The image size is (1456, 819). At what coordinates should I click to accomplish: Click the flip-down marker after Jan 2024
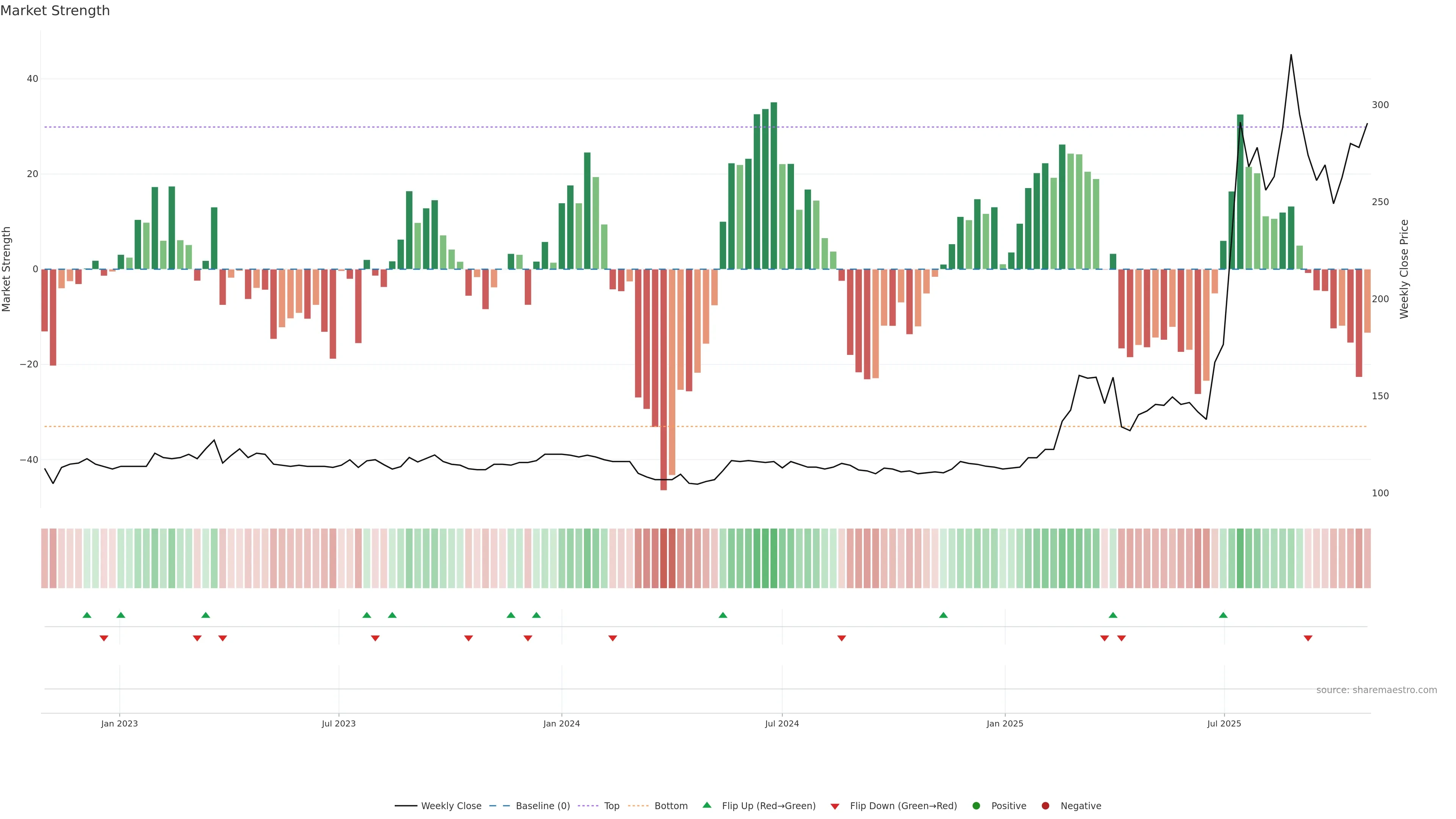[x=613, y=638]
